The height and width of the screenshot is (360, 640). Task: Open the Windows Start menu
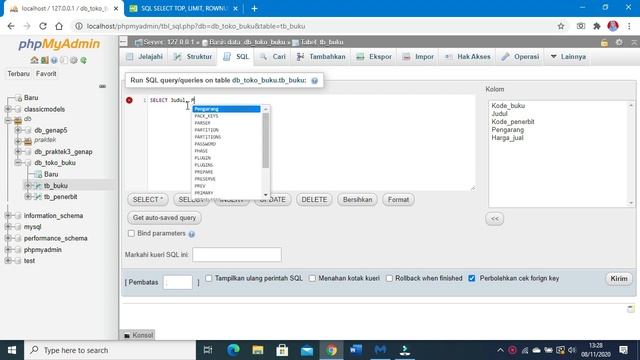click(12, 350)
